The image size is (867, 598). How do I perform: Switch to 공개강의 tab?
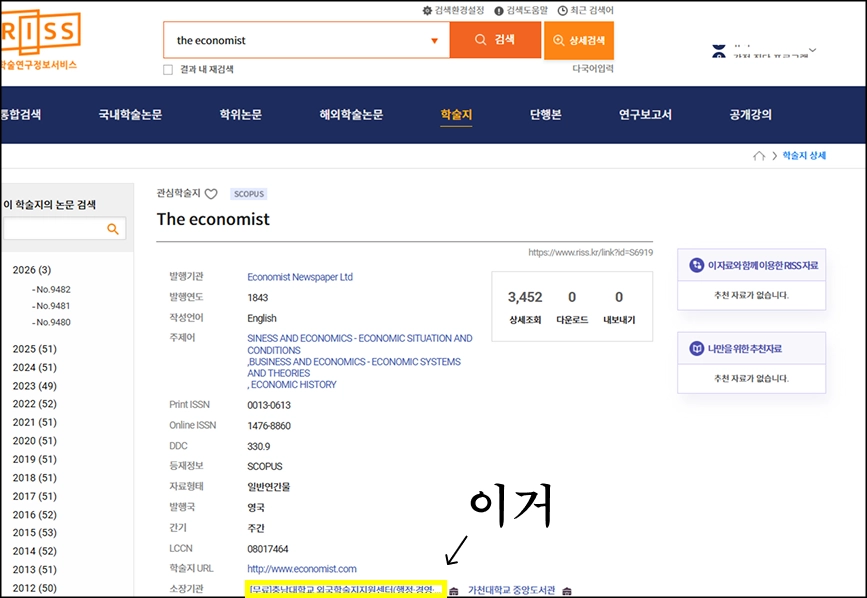pyautogui.click(x=750, y=114)
